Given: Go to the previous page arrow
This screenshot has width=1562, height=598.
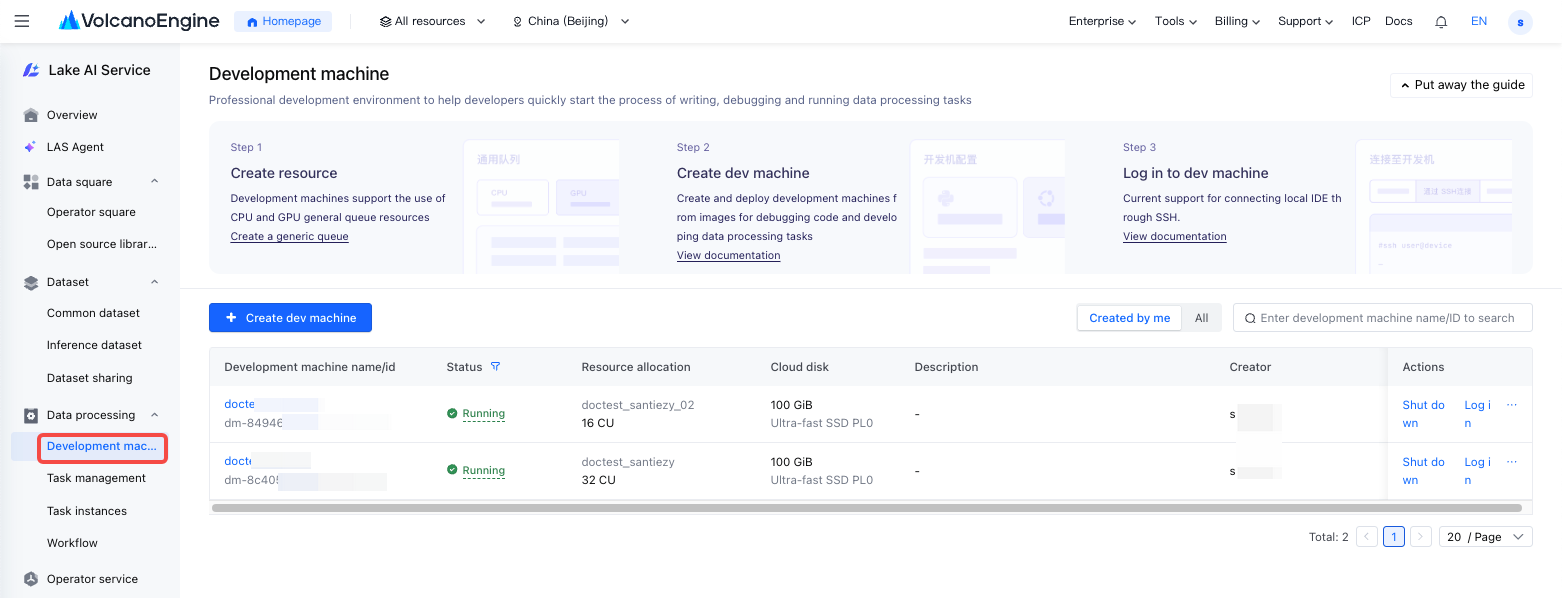Looking at the screenshot, I should [x=1367, y=537].
